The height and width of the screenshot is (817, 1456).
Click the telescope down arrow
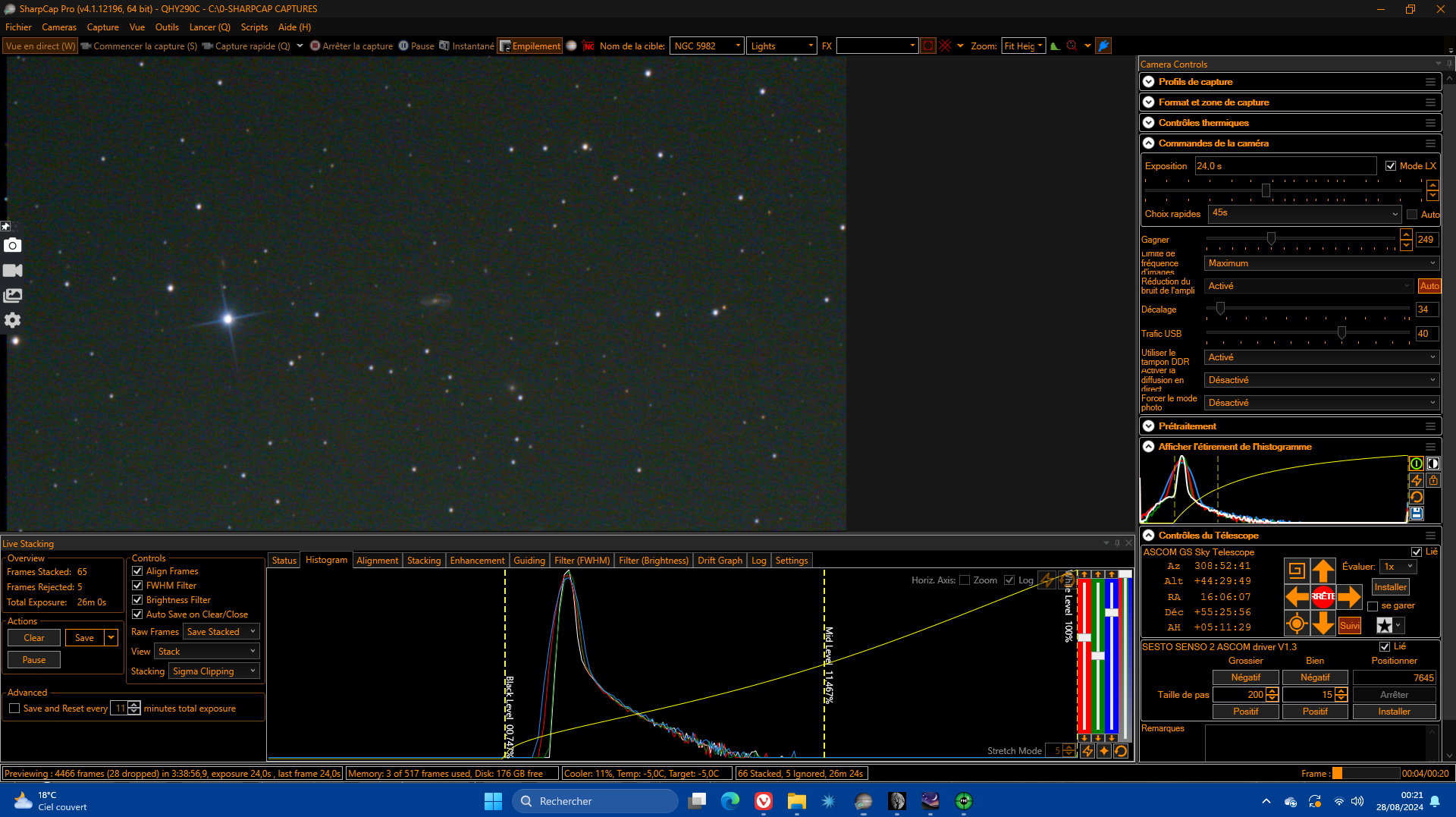pos(1323,624)
